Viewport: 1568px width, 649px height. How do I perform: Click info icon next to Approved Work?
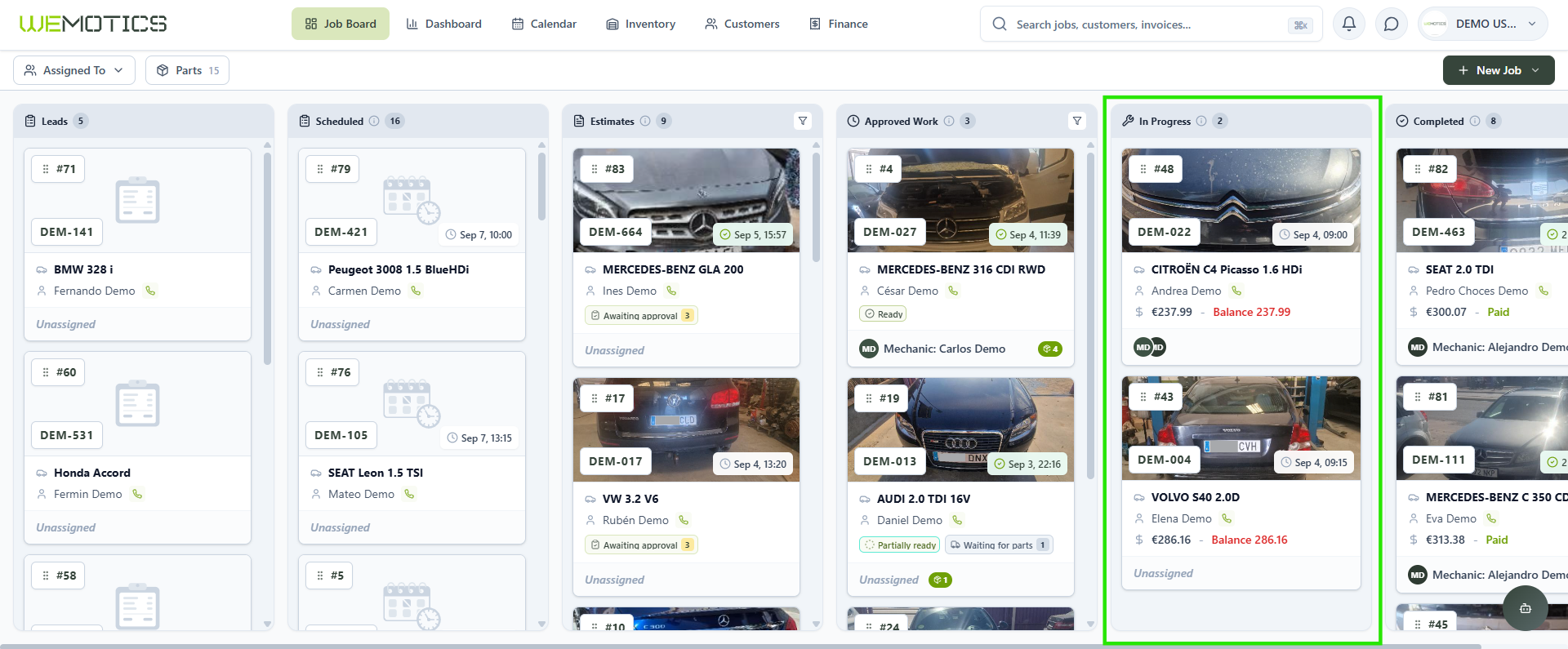(x=949, y=121)
